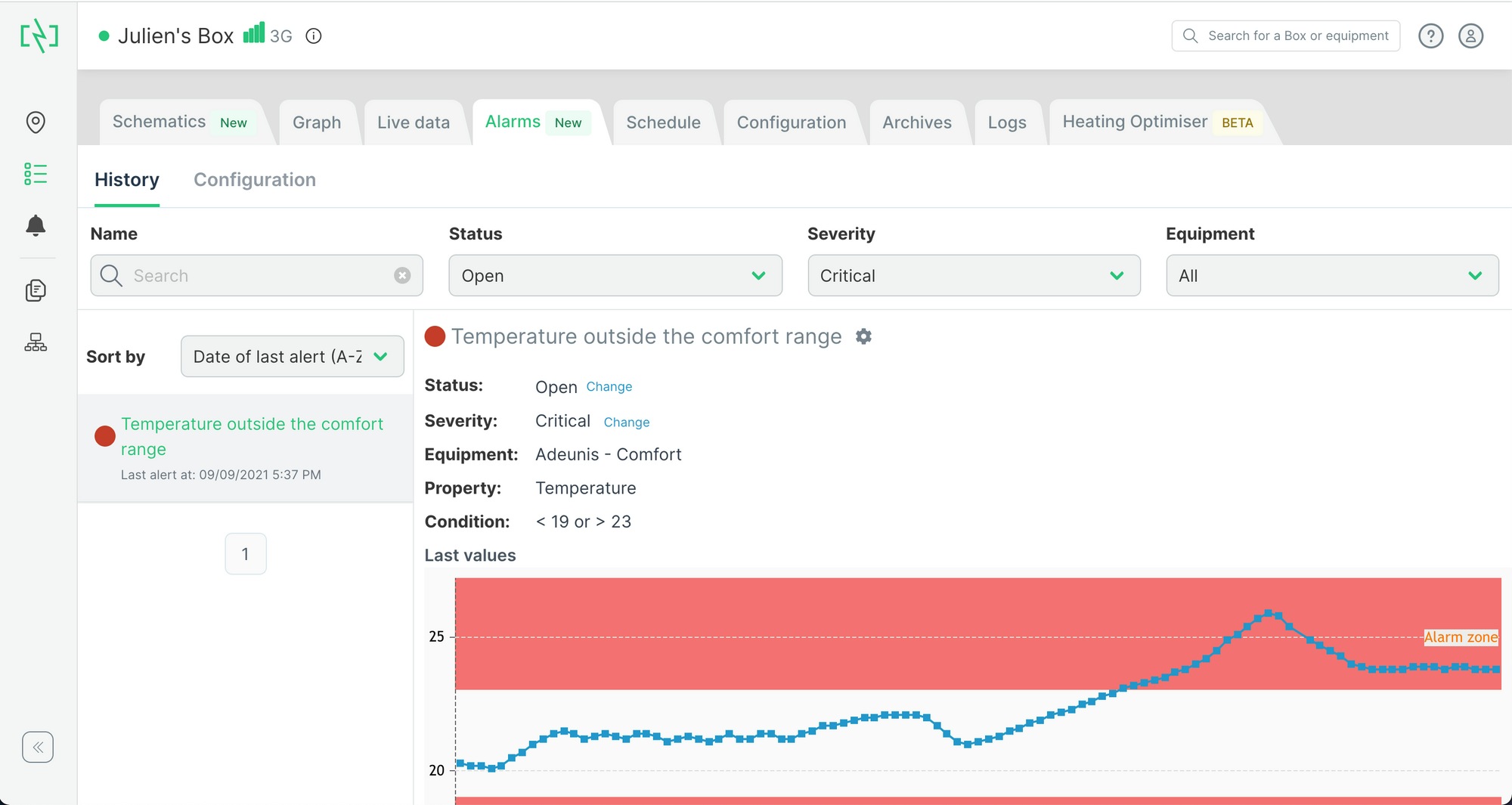This screenshot has height=805, width=1512.
Task: Open the Configuration sub-tab beside History
Action: click(255, 180)
